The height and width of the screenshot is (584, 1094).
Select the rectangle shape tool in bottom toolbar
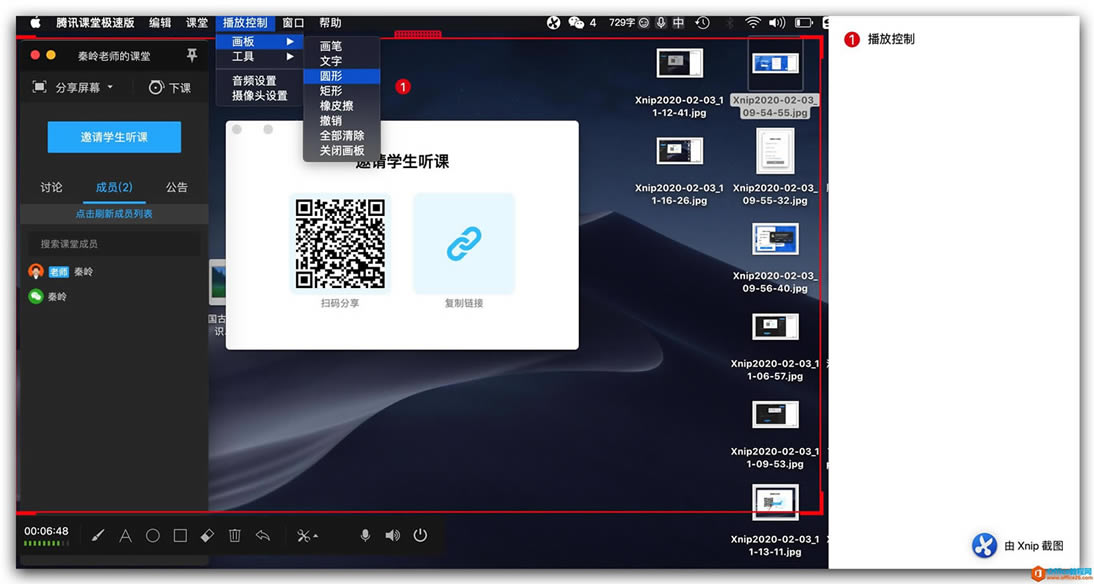(180, 536)
